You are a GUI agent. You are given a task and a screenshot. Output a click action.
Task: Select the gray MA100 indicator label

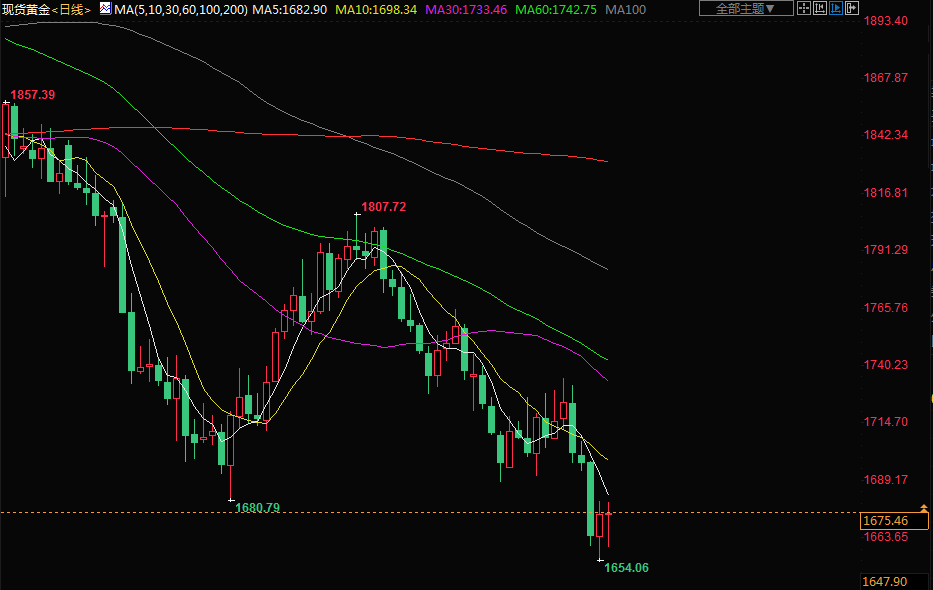[x=625, y=9]
